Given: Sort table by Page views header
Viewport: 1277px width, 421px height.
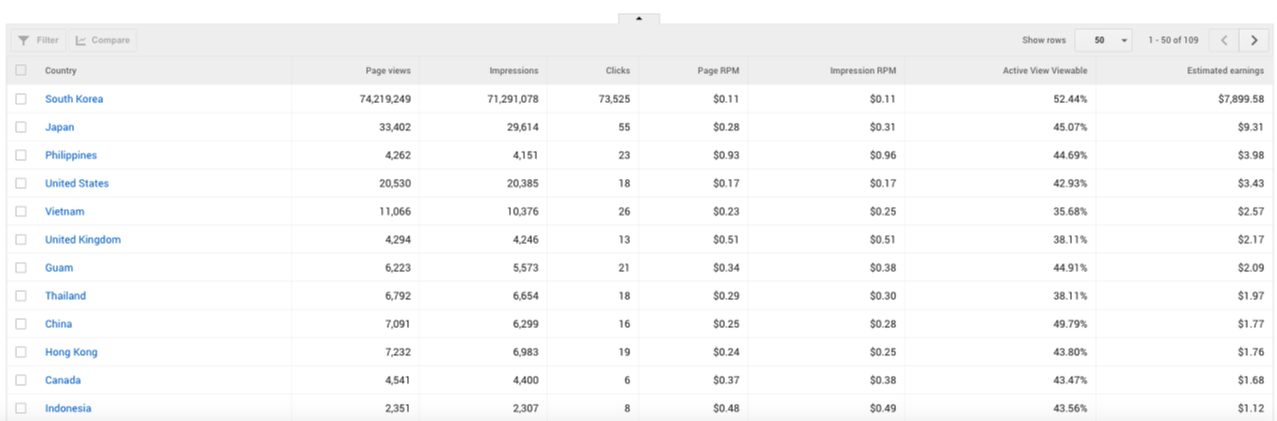Looking at the screenshot, I should coord(387,71).
